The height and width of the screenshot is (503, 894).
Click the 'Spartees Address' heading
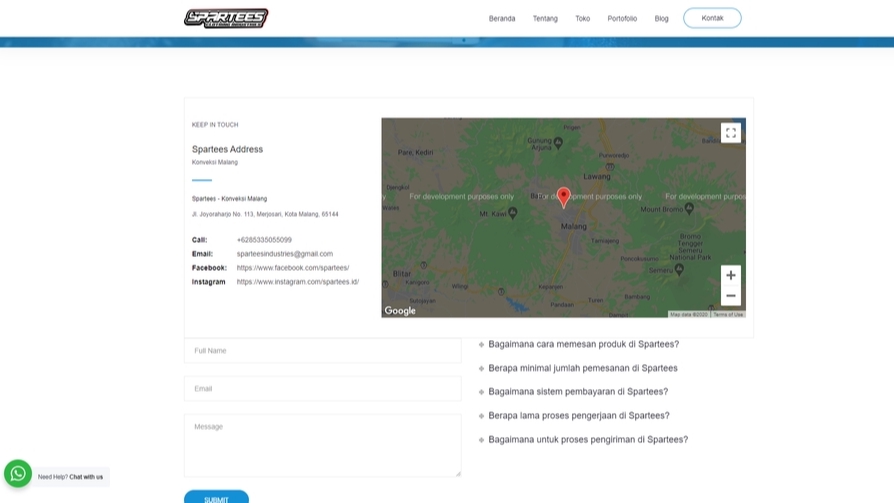(x=227, y=149)
